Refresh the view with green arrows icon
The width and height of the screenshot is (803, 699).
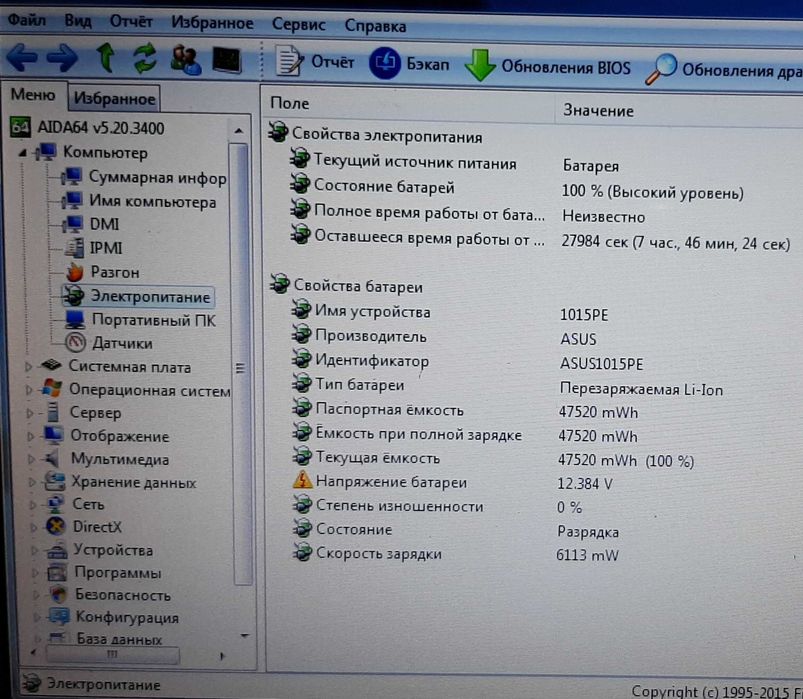click(145, 58)
